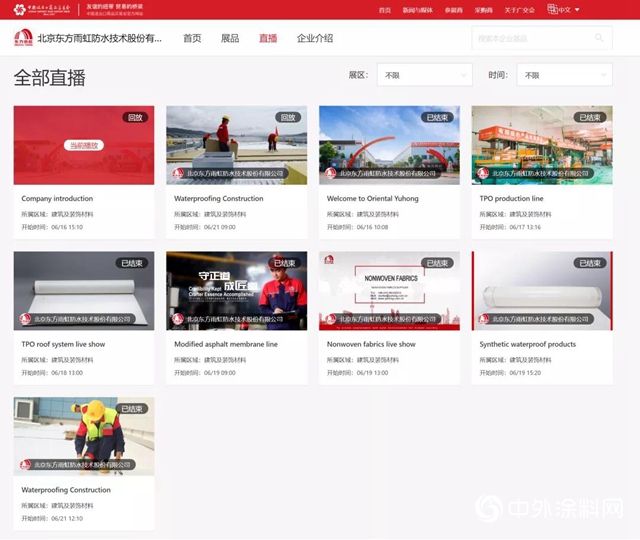Select the 首页 tab in company navigation
The image size is (640, 540).
click(192, 38)
